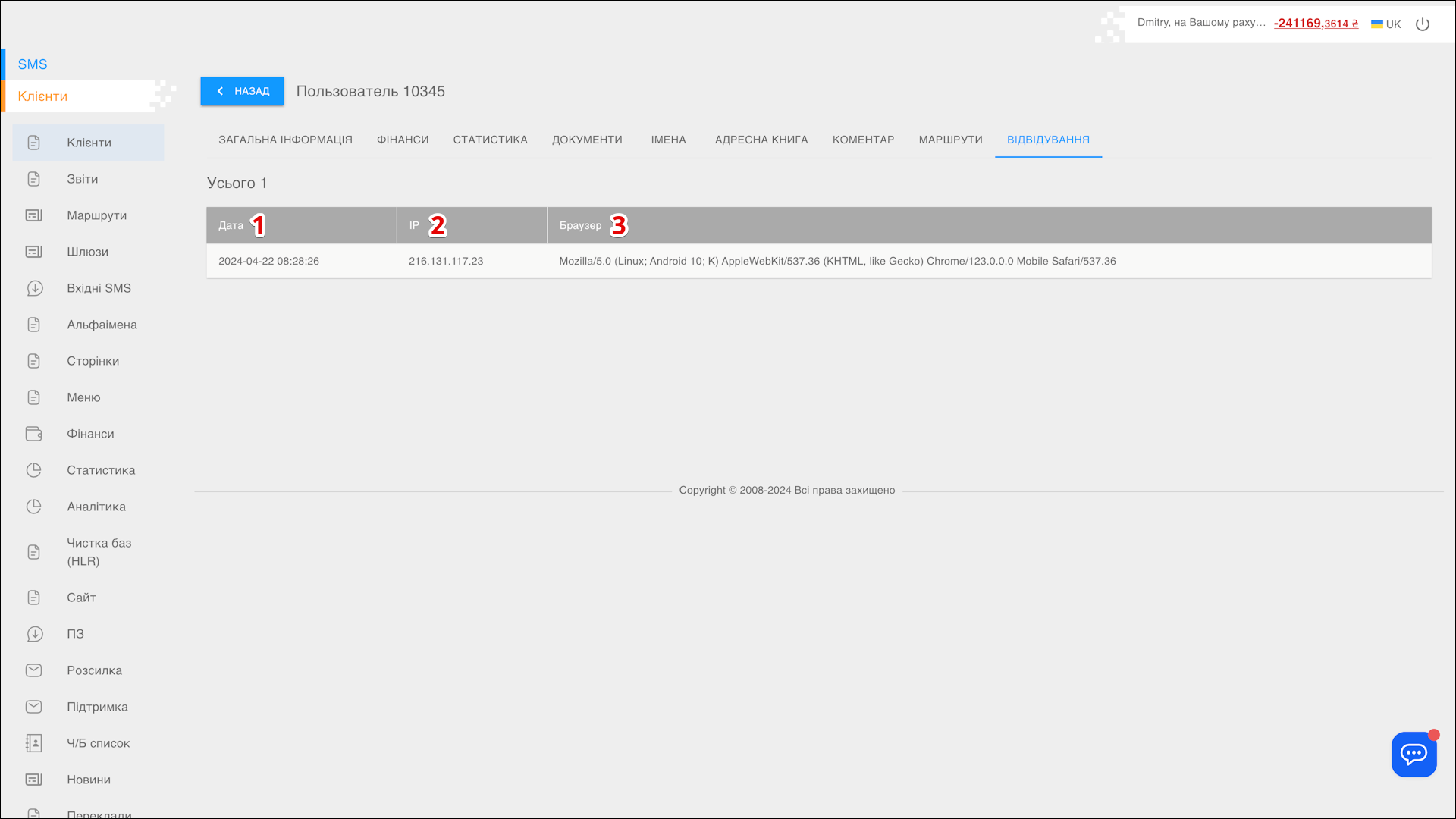Click the Фінанси wallet icon

click(x=34, y=434)
